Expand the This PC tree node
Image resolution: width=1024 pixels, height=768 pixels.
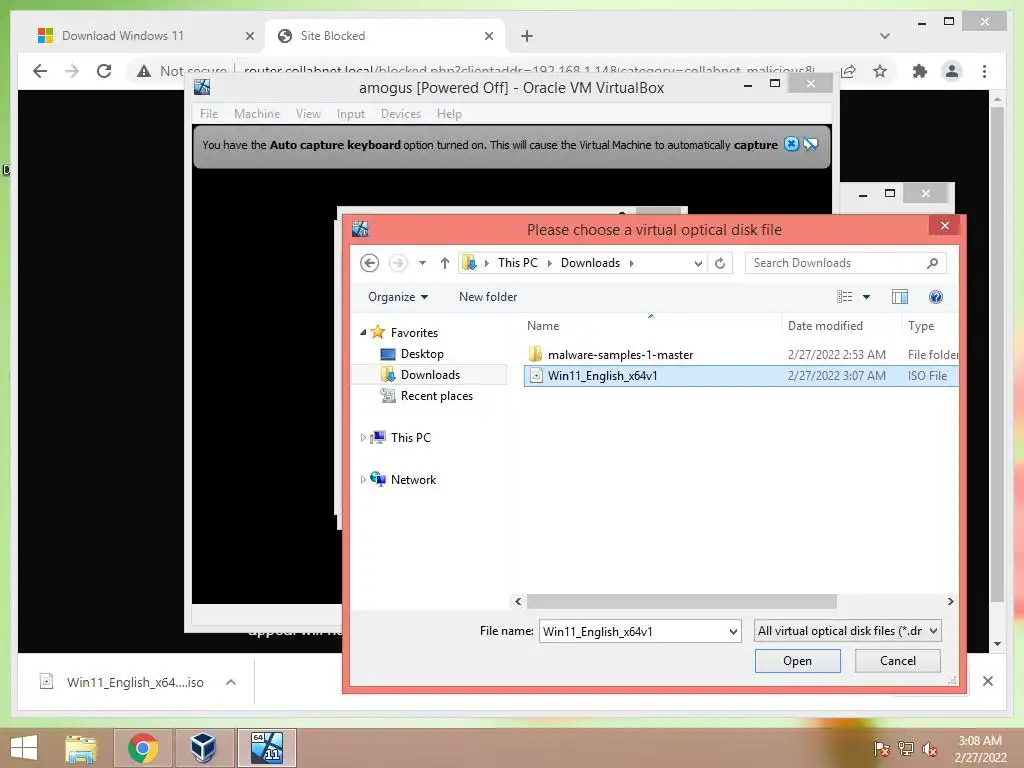point(363,438)
